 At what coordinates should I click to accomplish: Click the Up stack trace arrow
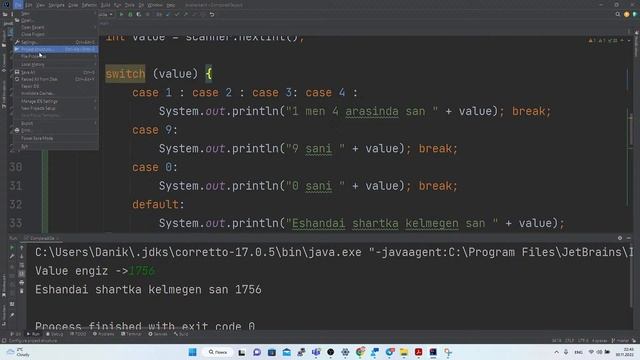click(x=22, y=248)
